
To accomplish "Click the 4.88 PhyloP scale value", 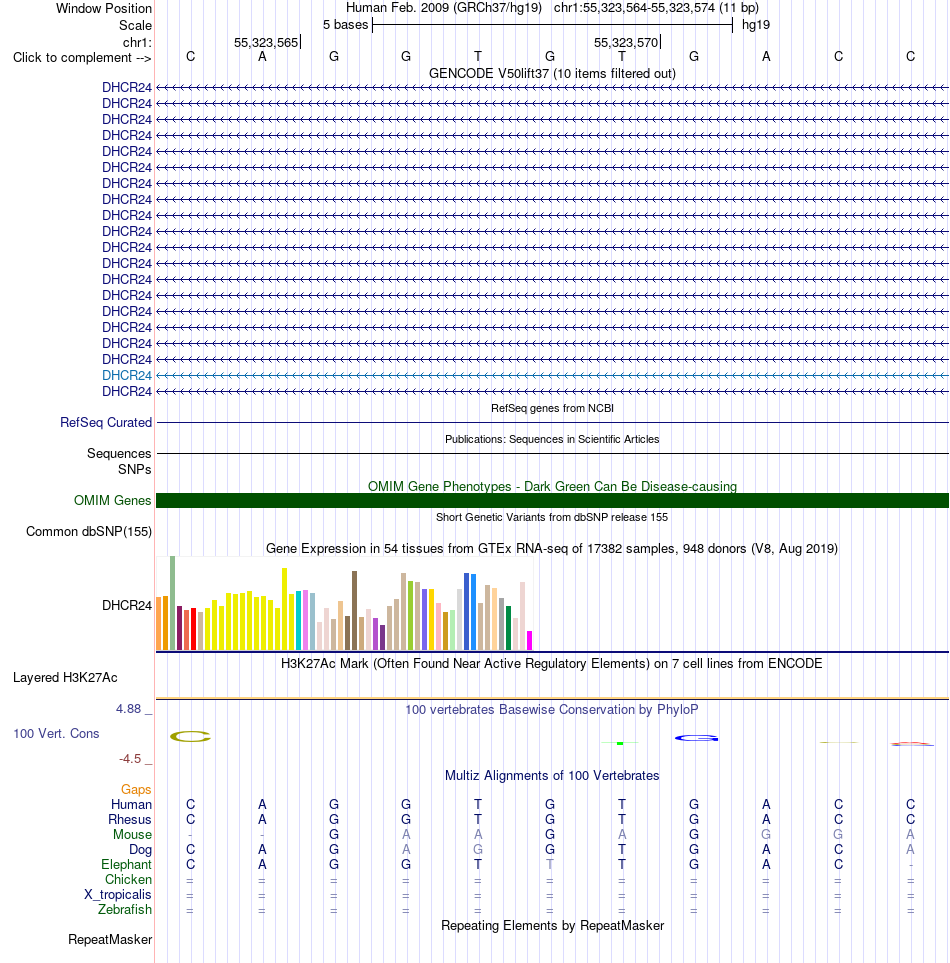I will point(128,709).
